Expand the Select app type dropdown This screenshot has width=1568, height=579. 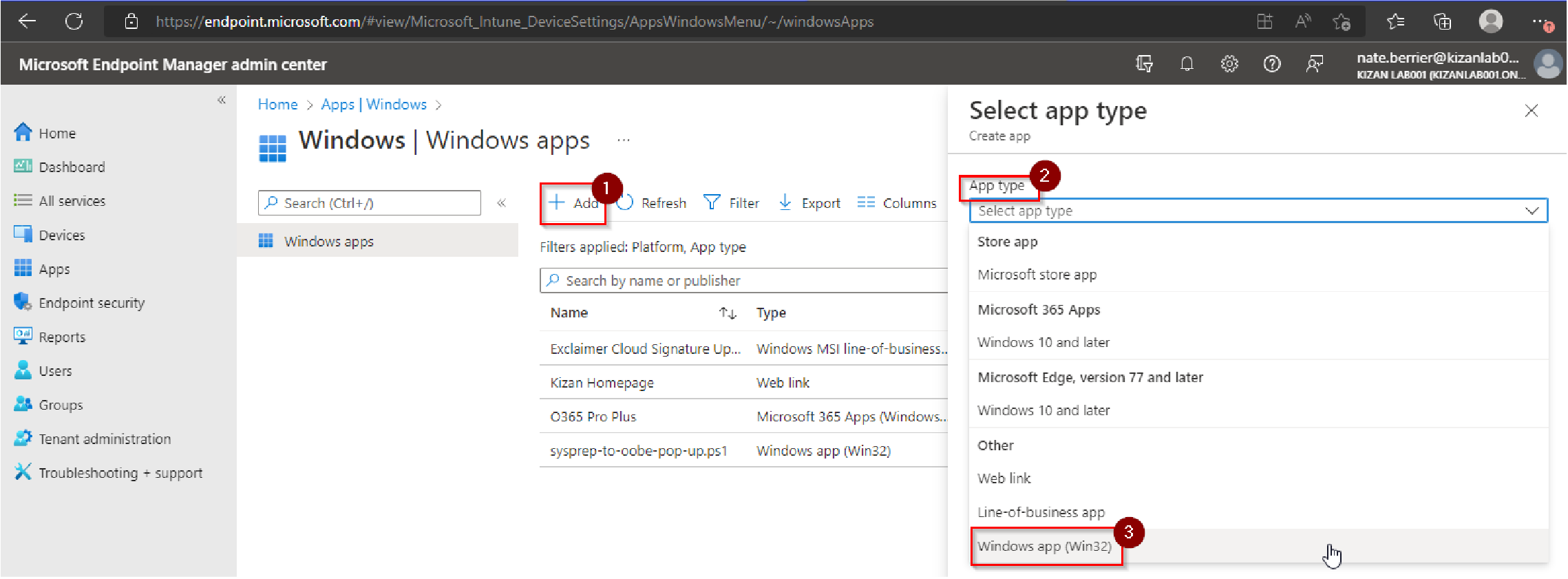point(1258,211)
